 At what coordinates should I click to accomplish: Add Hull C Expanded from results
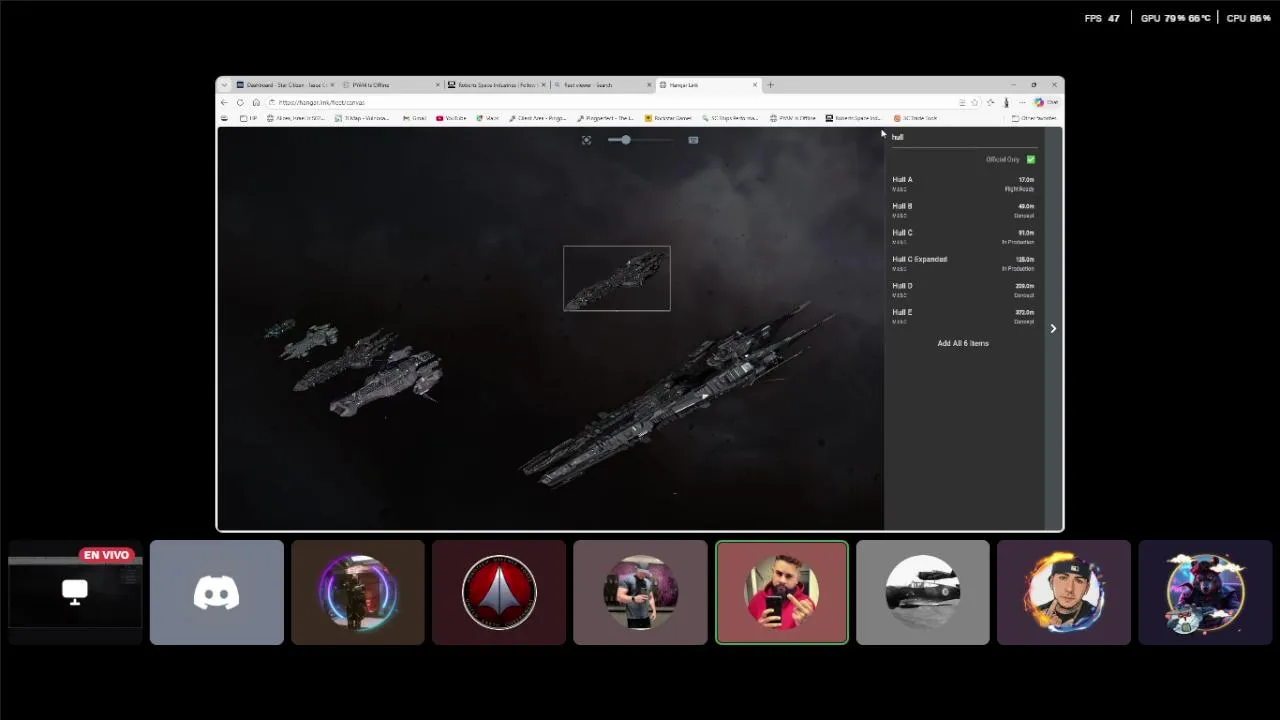click(963, 263)
